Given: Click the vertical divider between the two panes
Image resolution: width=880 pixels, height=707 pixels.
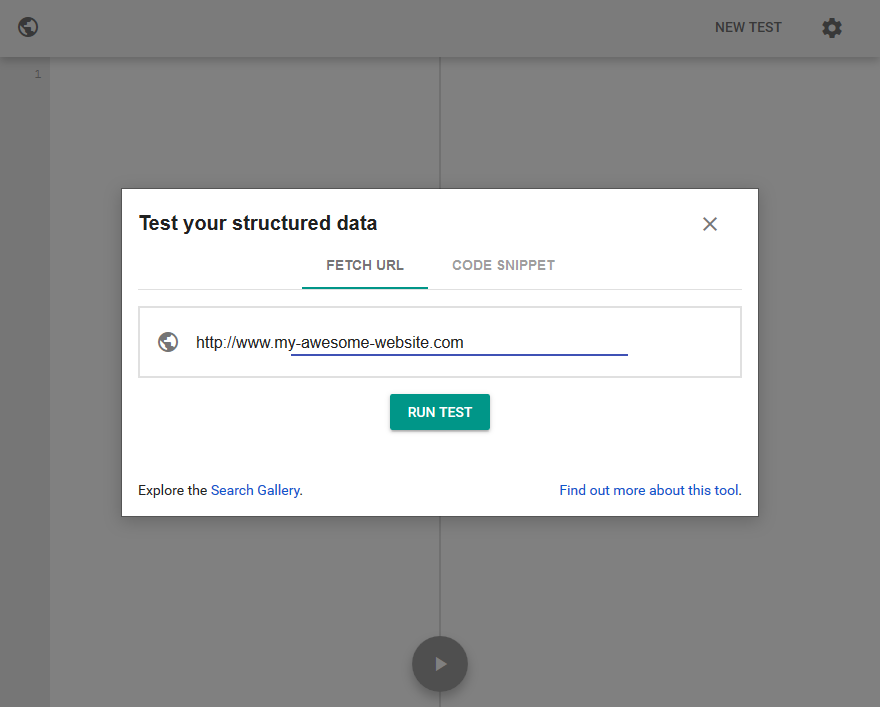Looking at the screenshot, I should coord(440,122).
